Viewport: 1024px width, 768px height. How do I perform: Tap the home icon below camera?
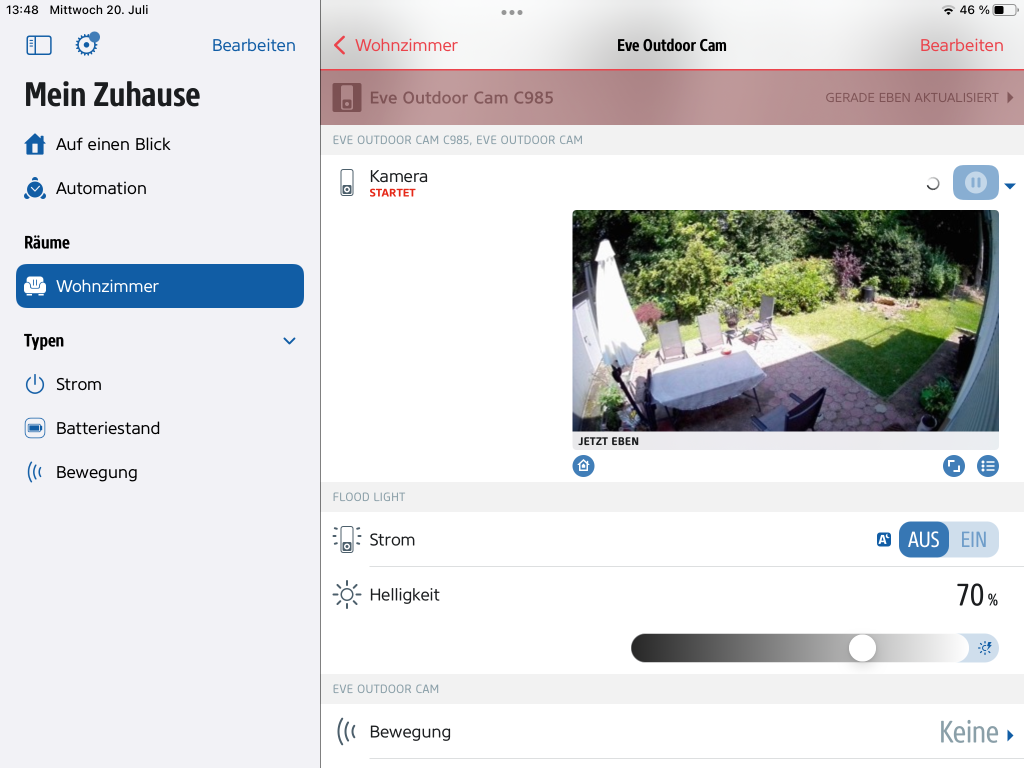(x=583, y=466)
